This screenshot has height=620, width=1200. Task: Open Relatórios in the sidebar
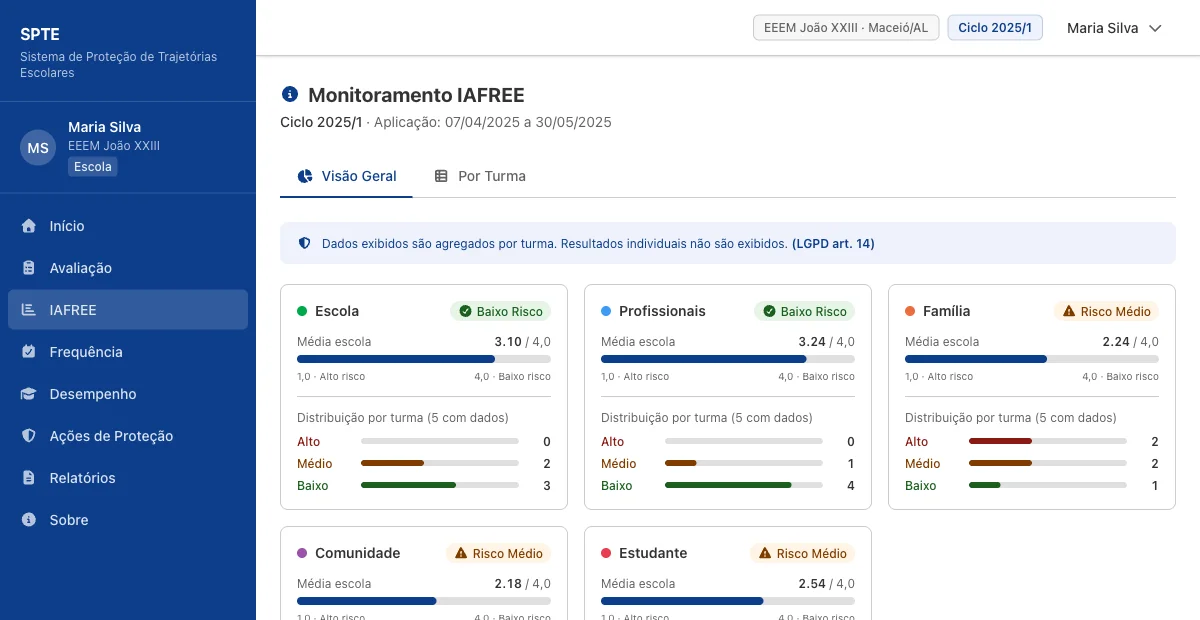[x=128, y=478]
